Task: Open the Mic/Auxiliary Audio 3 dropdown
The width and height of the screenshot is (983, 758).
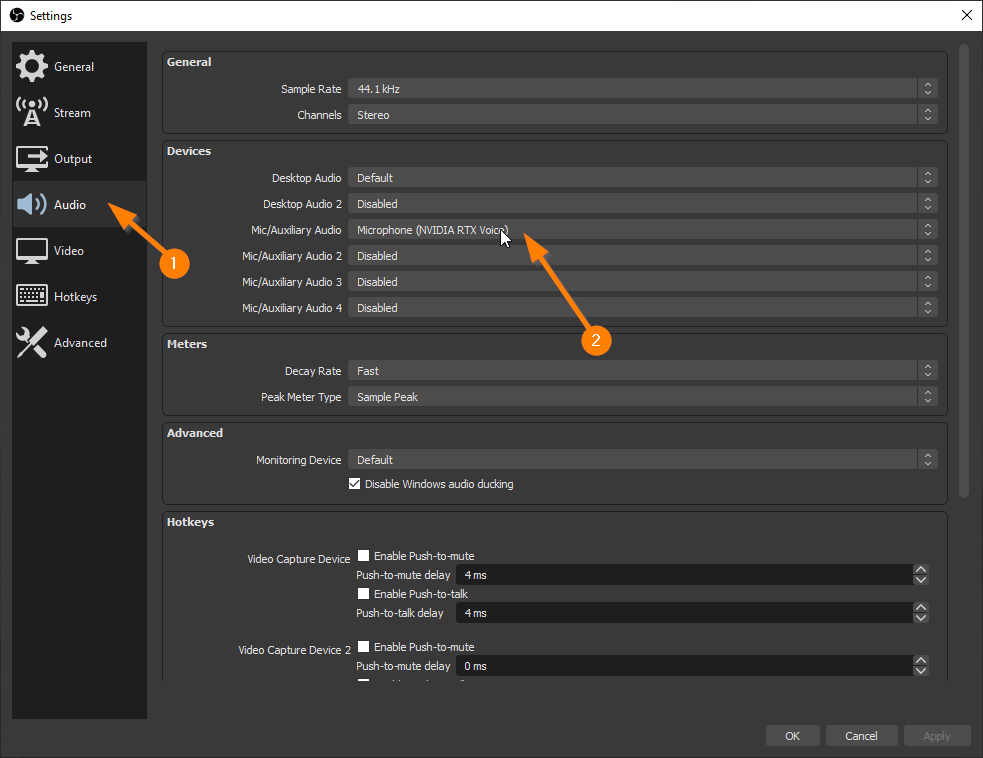Action: click(x=643, y=282)
